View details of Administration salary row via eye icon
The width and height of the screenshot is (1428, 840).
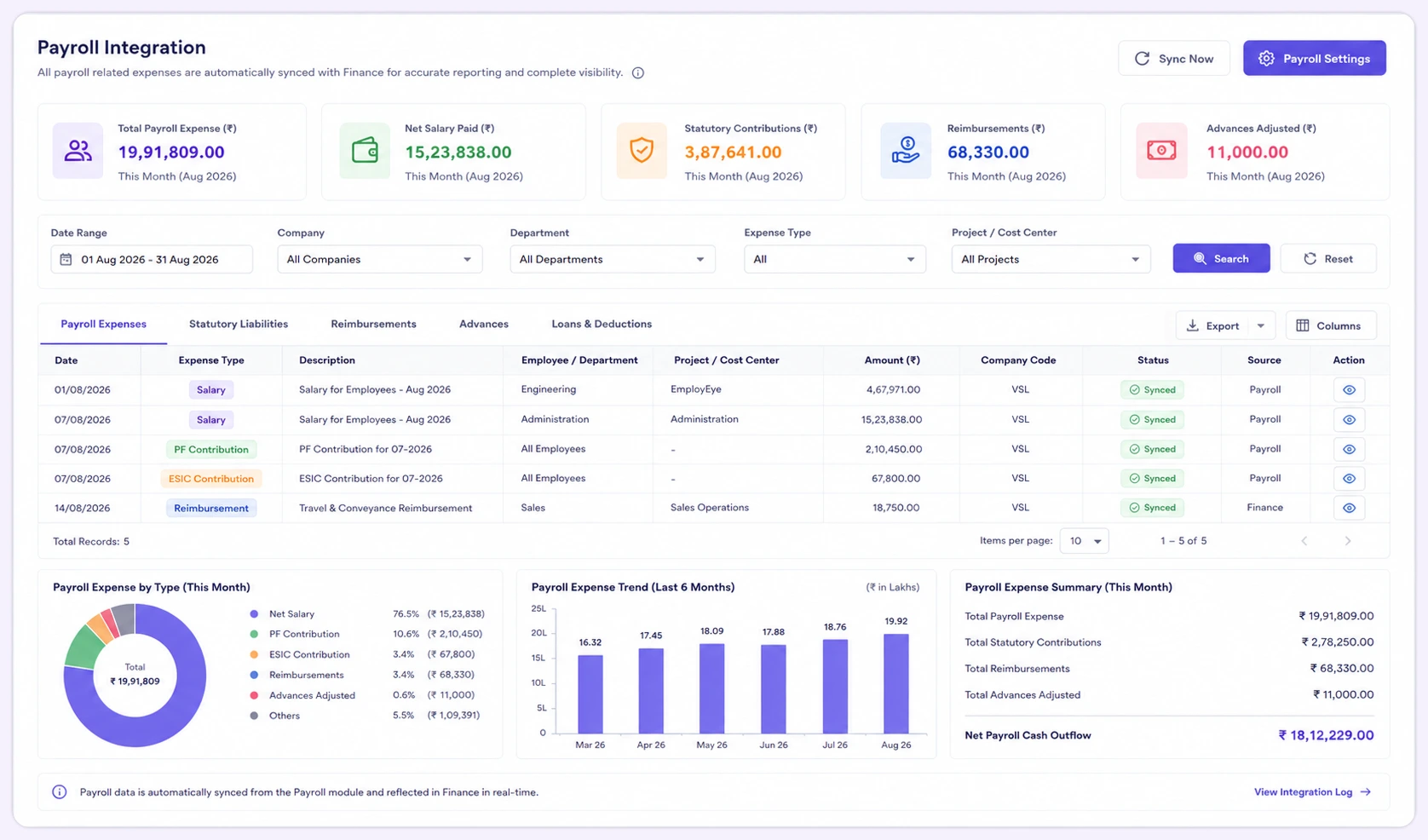[1349, 420]
